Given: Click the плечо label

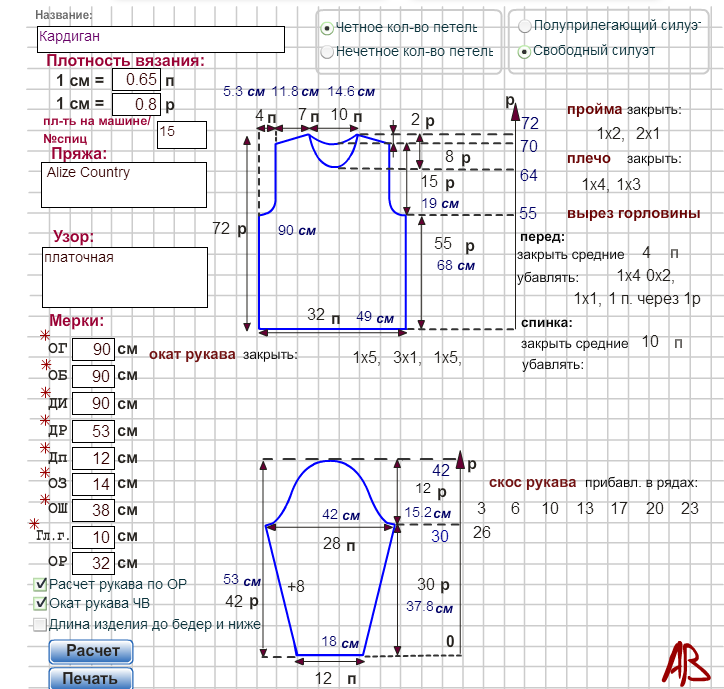Looking at the screenshot, I should point(589,158).
